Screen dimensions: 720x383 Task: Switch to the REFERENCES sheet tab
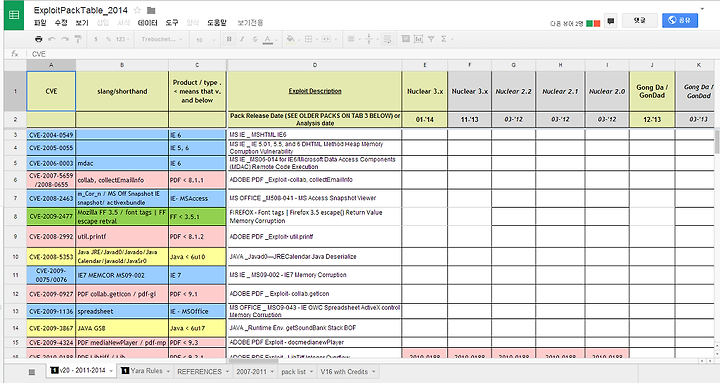199,371
